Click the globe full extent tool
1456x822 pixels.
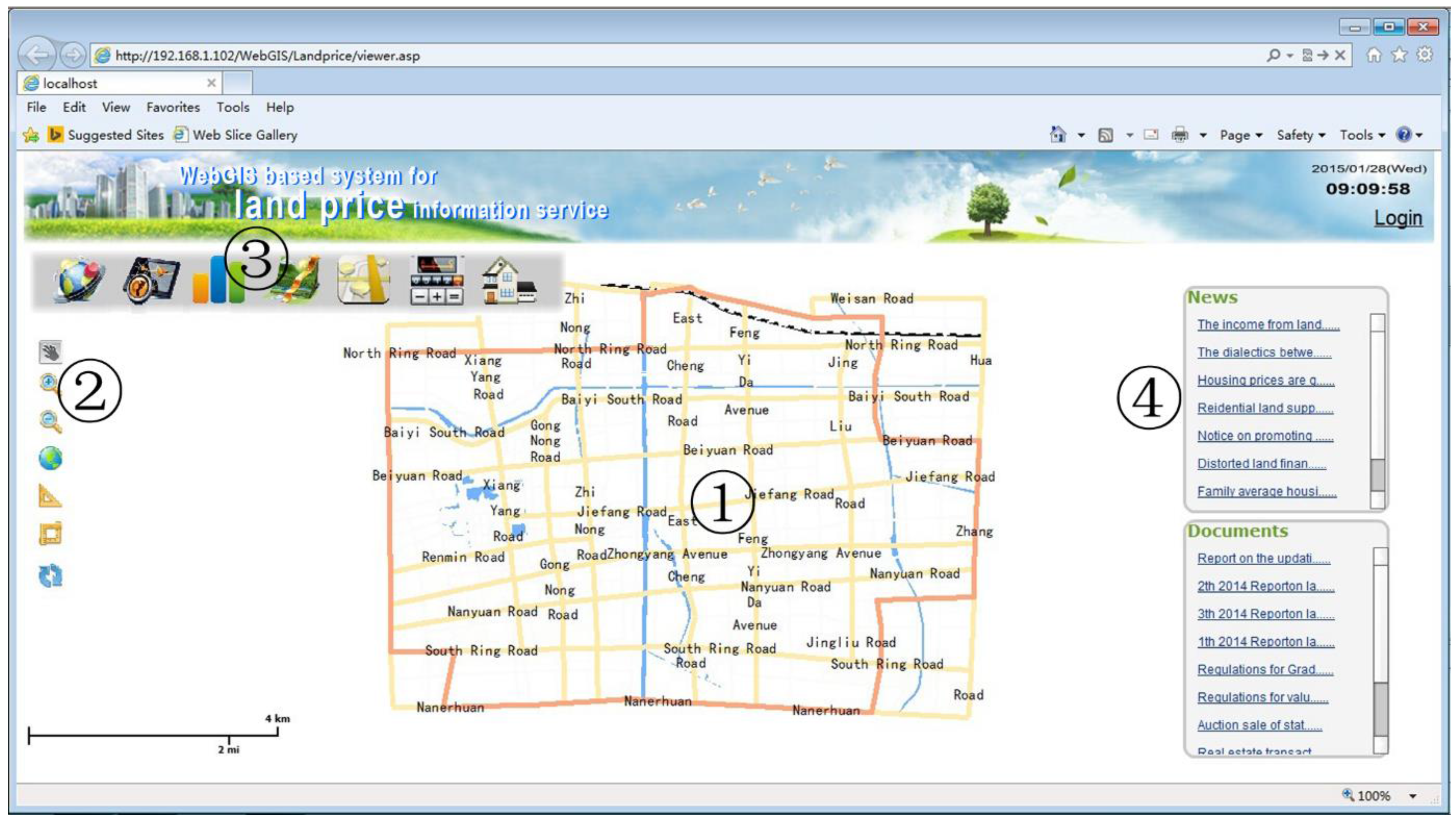coord(50,458)
